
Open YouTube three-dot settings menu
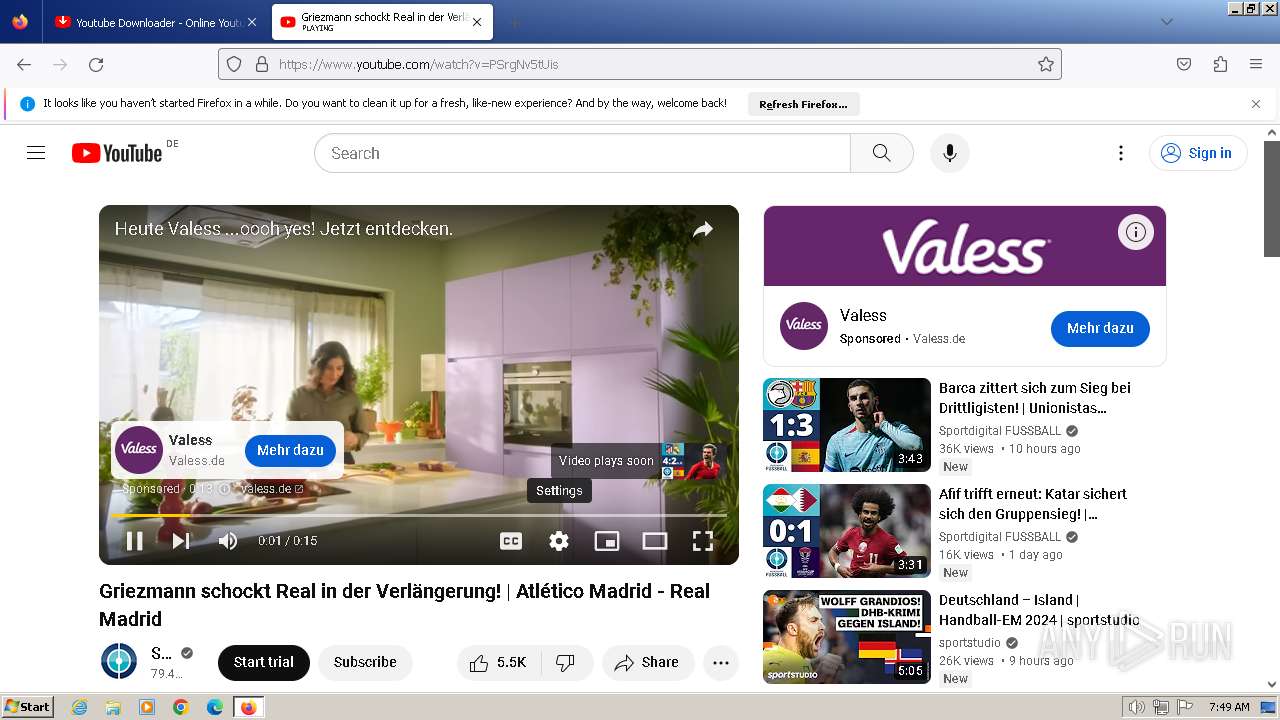click(x=1121, y=153)
